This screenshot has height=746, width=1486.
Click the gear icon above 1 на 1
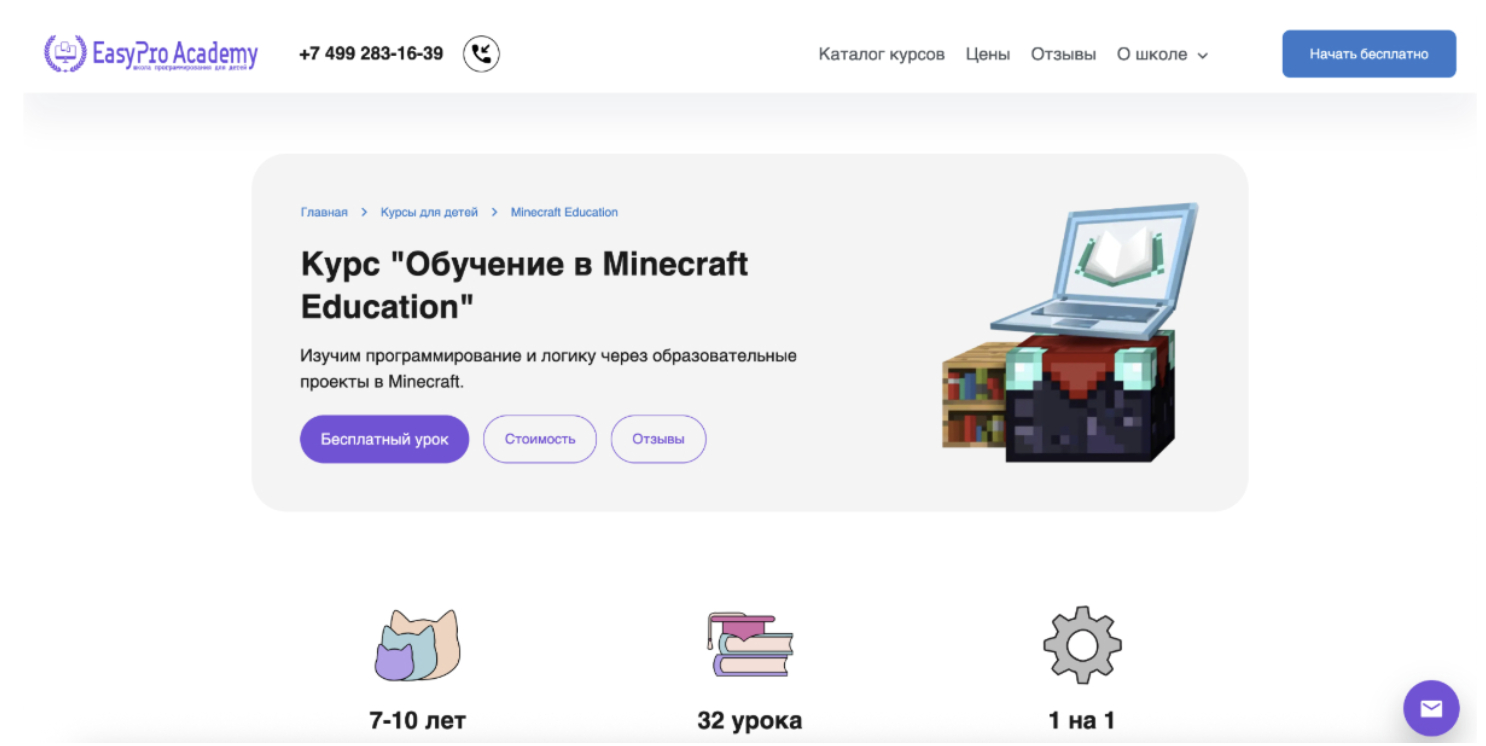(1082, 645)
